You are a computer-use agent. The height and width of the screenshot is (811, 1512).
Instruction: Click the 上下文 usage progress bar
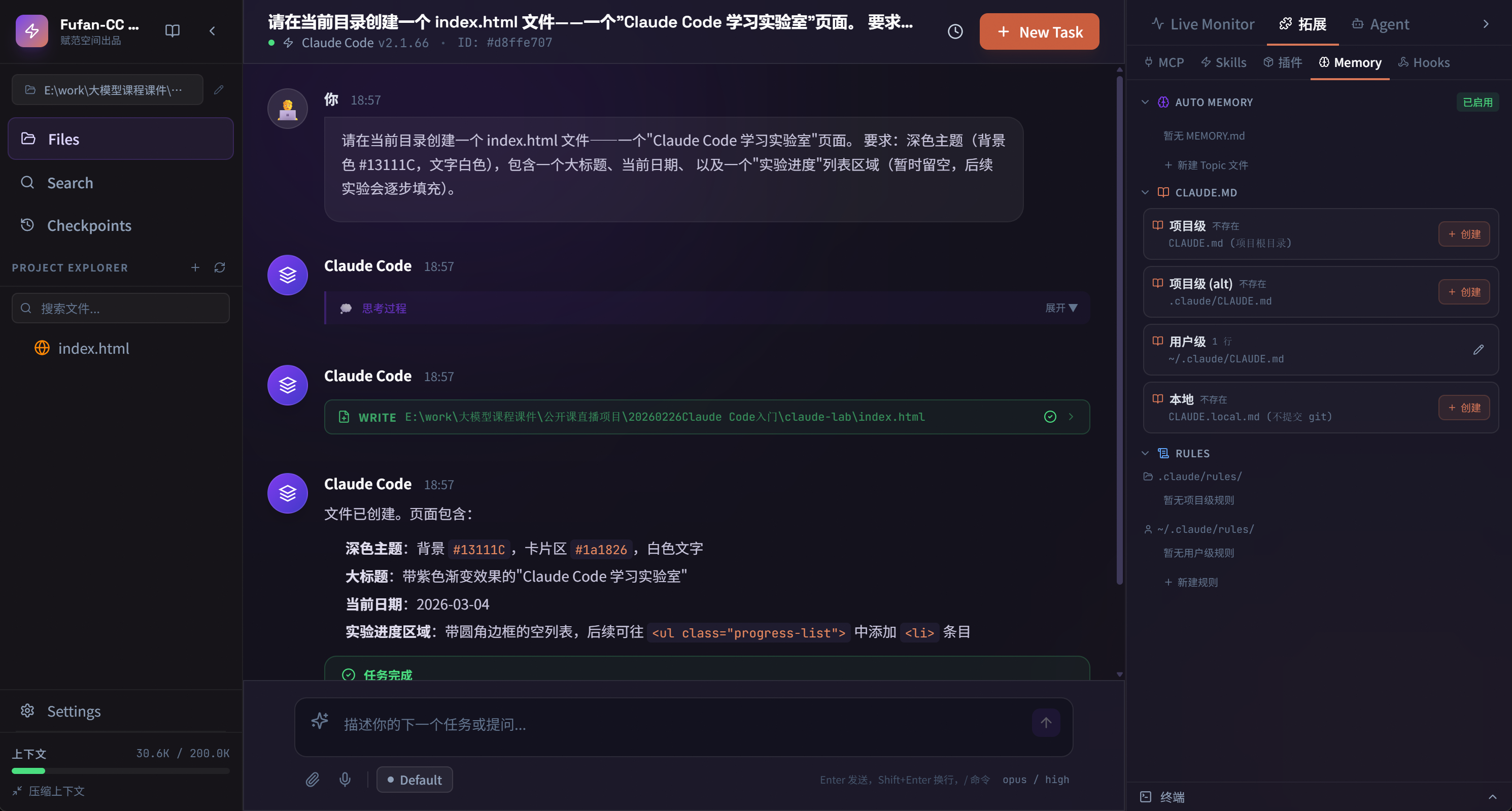pos(120,770)
